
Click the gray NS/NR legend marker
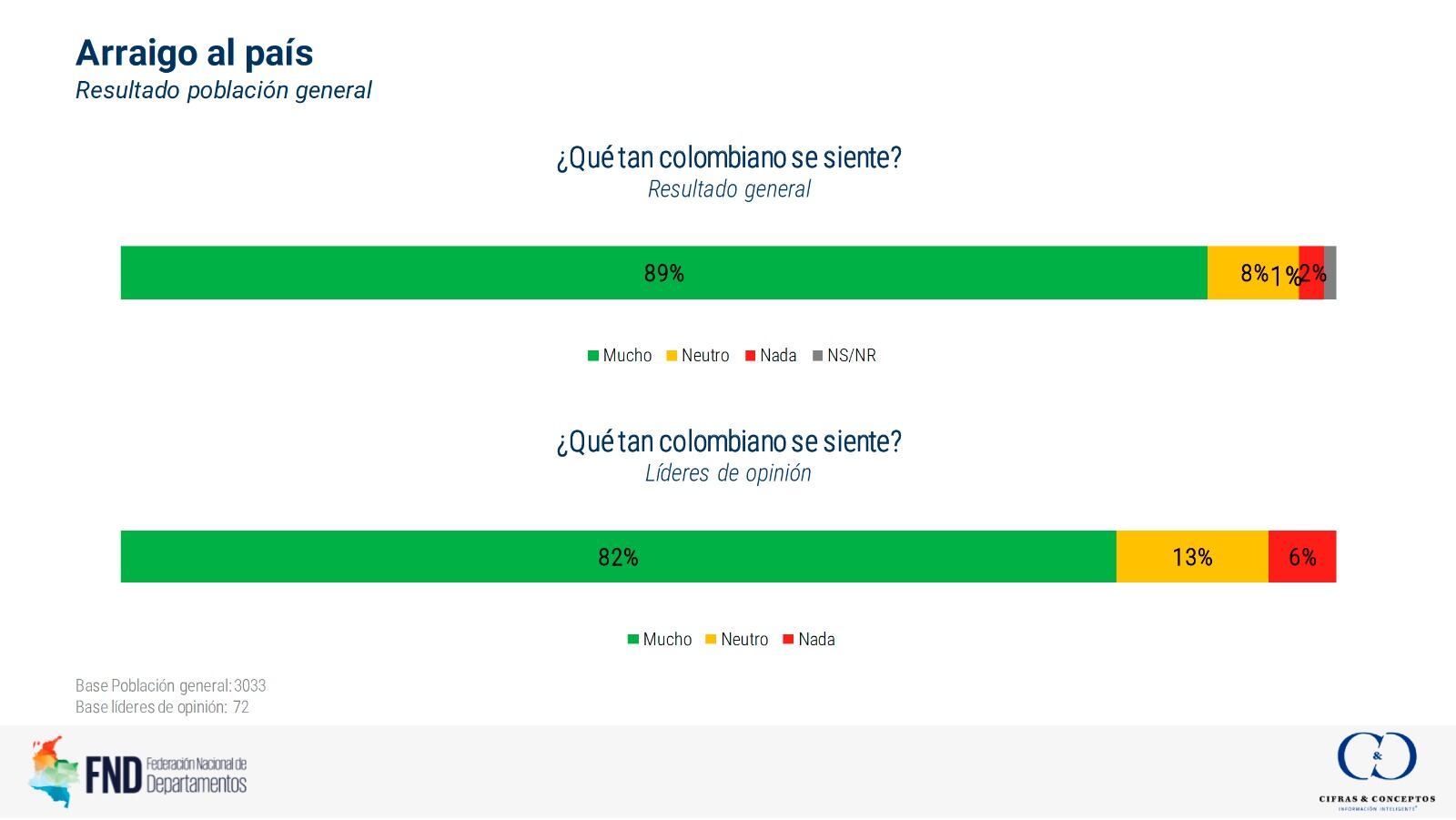817,356
